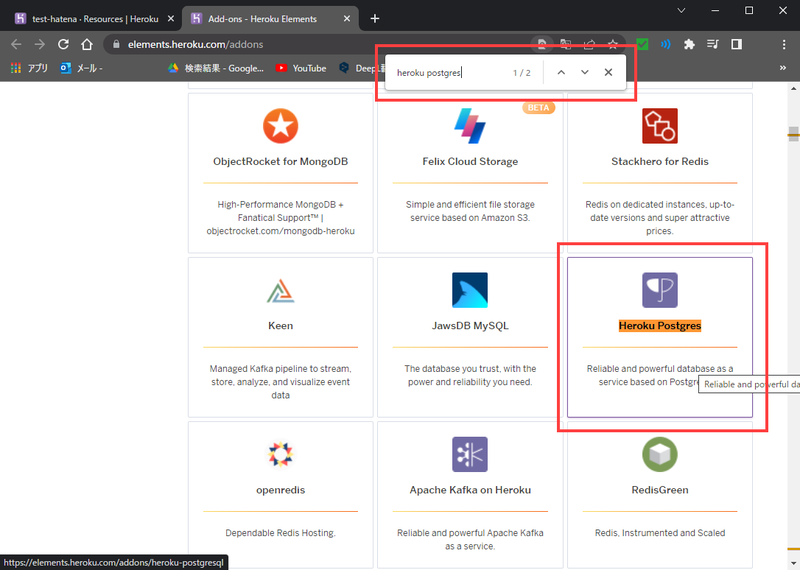Image resolution: width=800 pixels, height=570 pixels.
Task: Show more bookmarks overflow chevron
Action: click(783, 68)
